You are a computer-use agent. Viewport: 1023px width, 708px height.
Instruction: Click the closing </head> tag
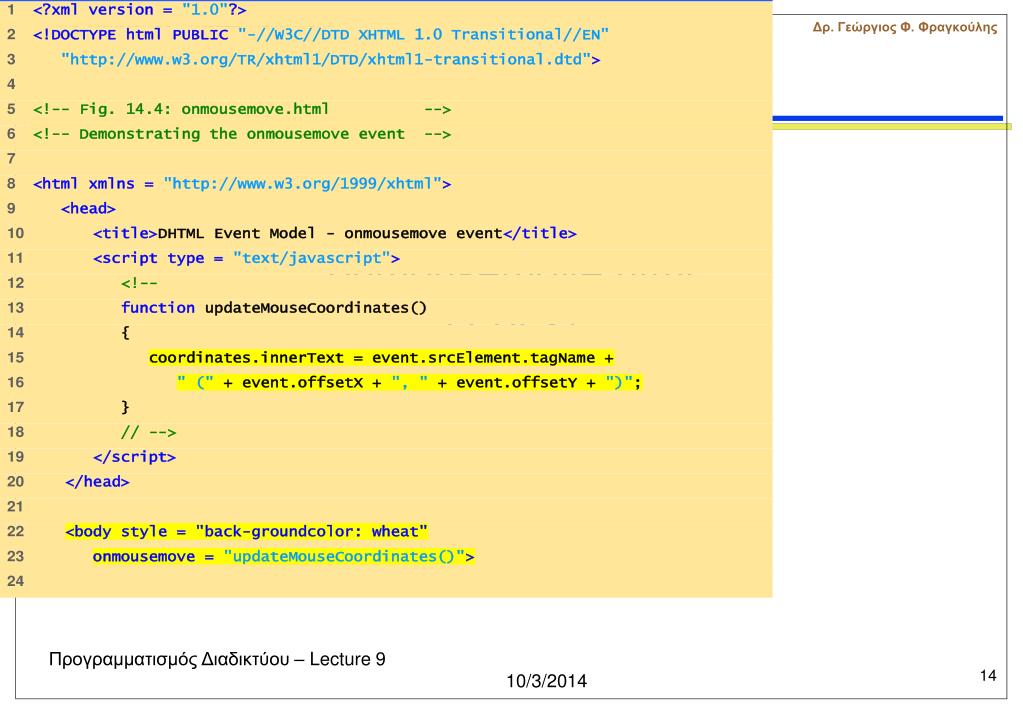click(97, 482)
